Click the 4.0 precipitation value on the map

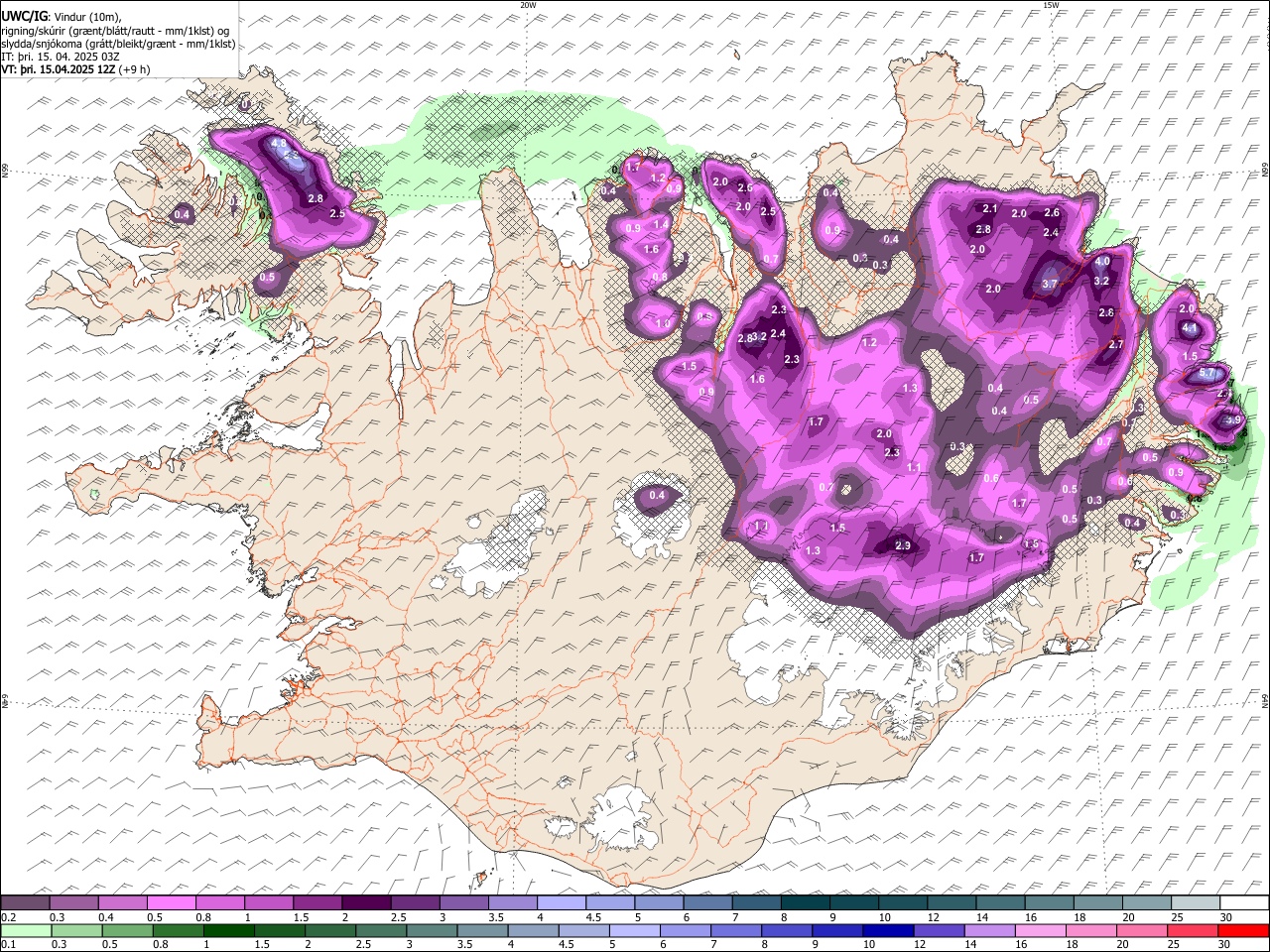coord(1102,261)
